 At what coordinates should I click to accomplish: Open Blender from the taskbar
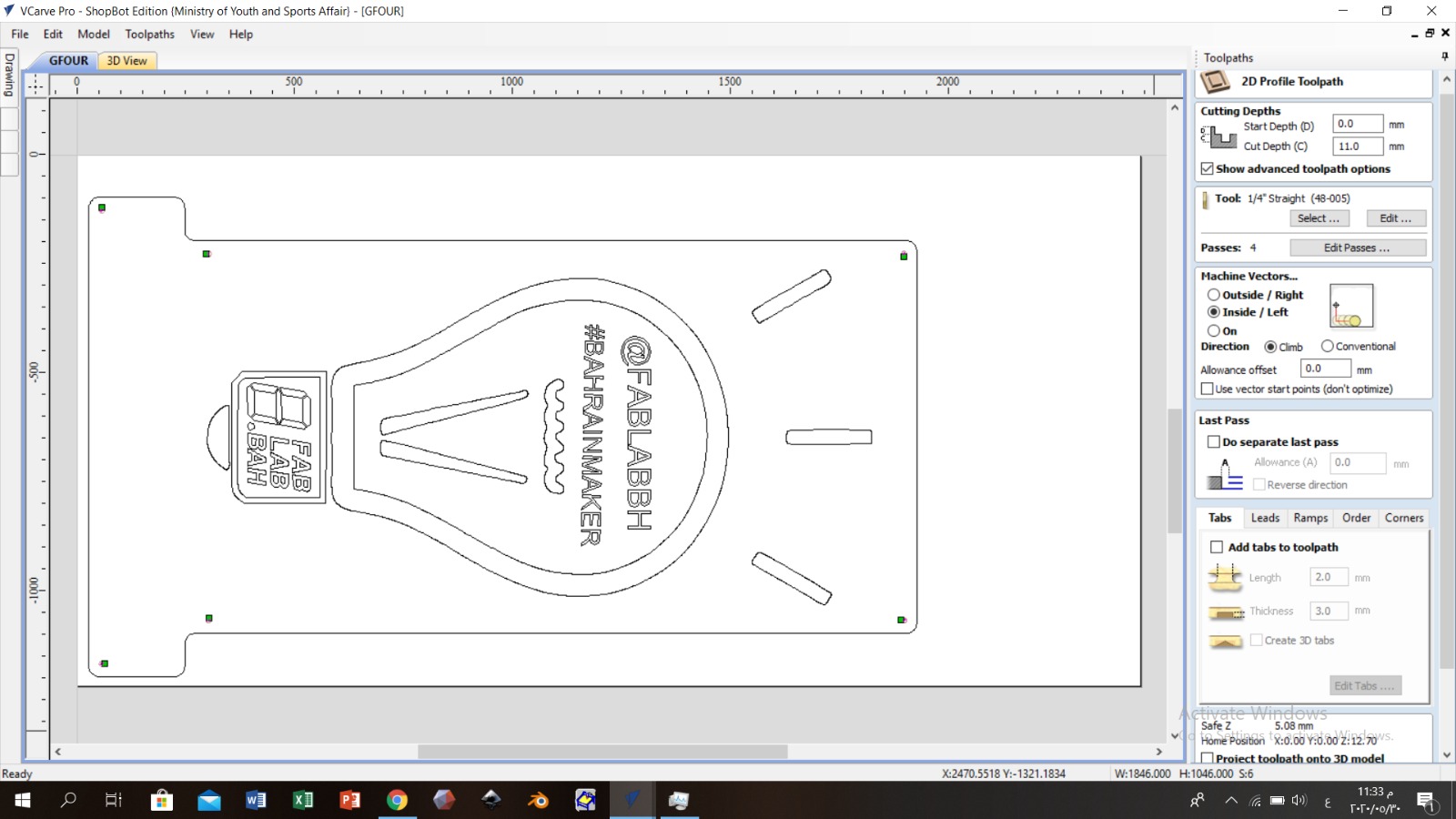(538, 800)
